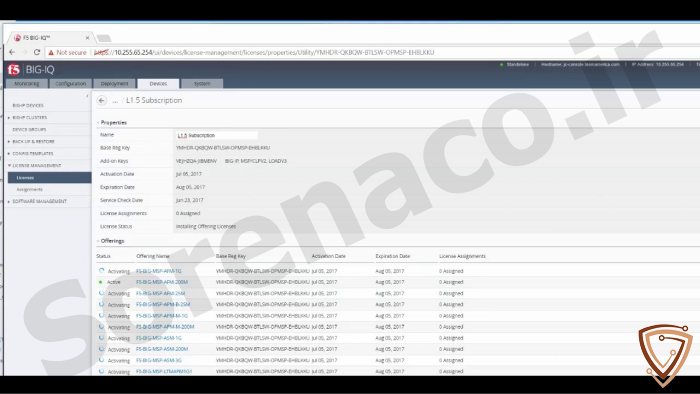Click the F5 logo in header

pos(13,69)
